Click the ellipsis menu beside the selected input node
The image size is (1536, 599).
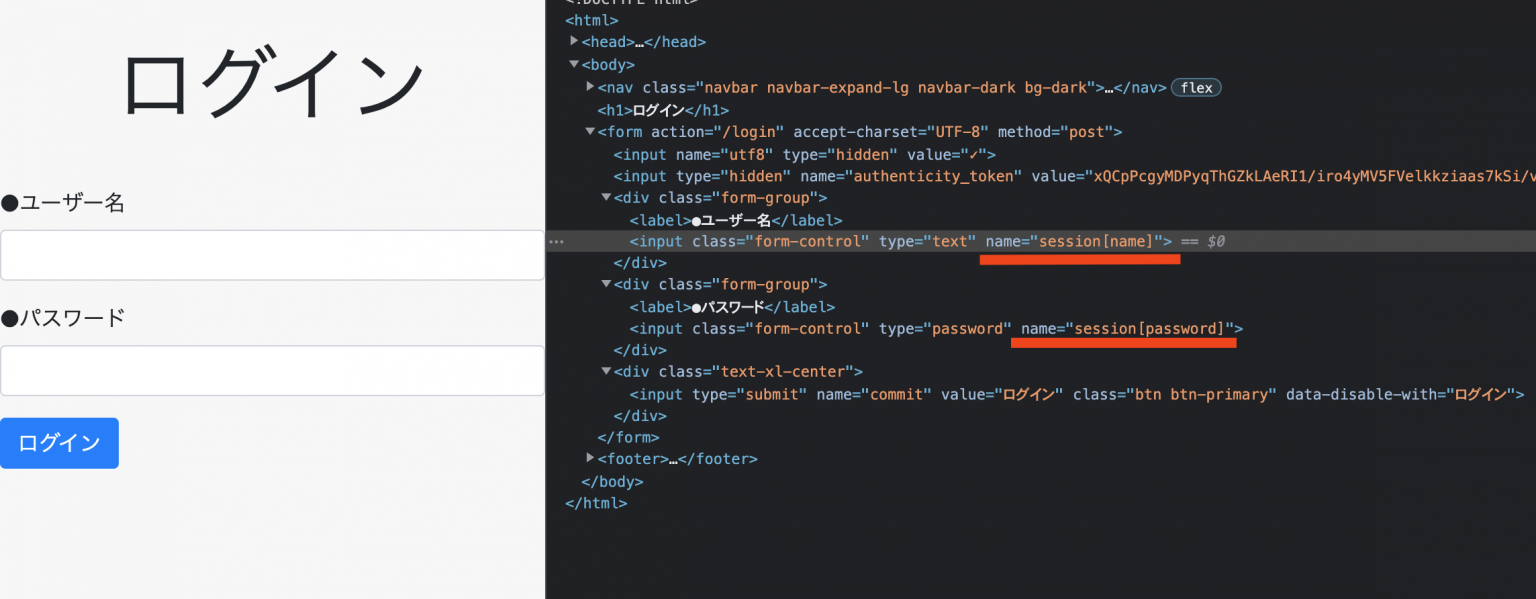(558, 241)
